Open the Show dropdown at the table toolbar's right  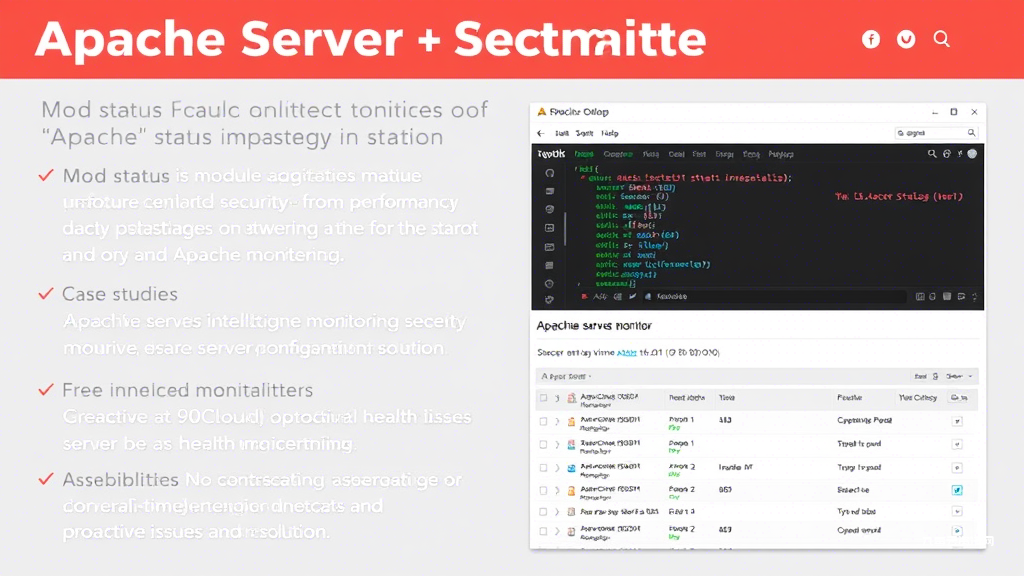coord(959,377)
